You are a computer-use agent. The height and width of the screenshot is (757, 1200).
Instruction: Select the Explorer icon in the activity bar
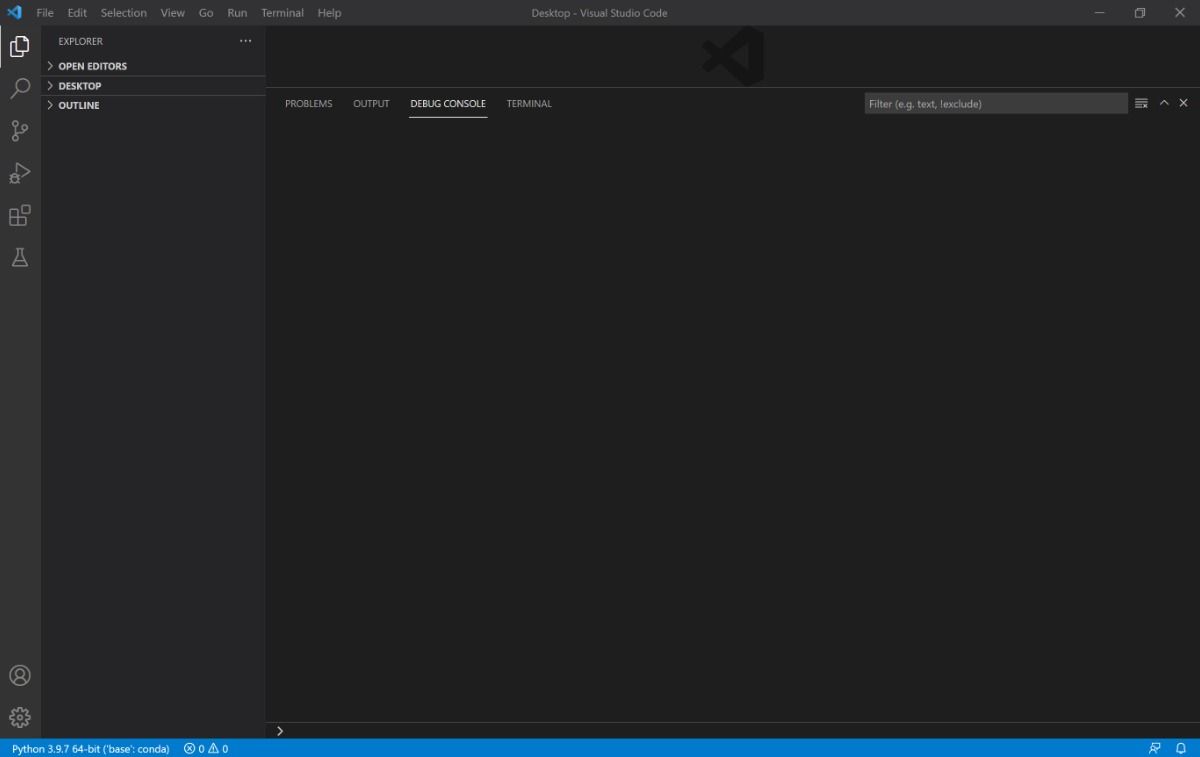point(20,45)
